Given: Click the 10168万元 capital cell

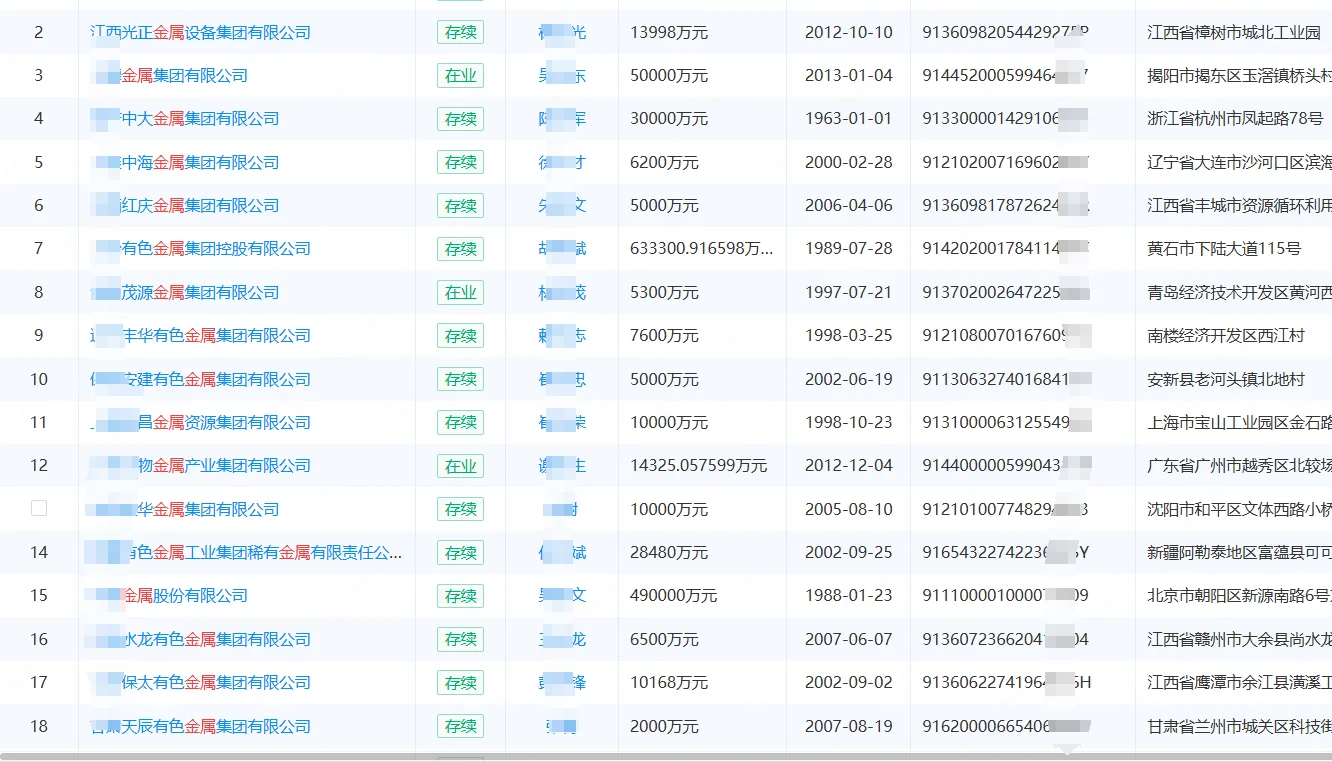Looking at the screenshot, I should point(669,682).
